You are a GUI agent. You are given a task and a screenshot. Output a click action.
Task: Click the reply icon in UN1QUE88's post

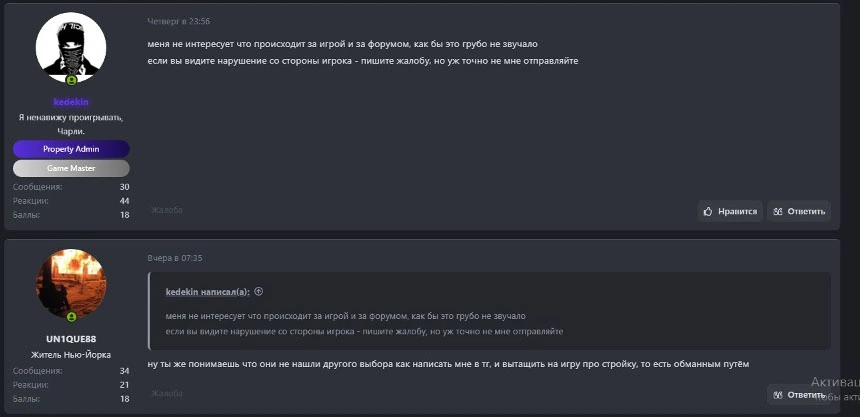tap(778, 394)
